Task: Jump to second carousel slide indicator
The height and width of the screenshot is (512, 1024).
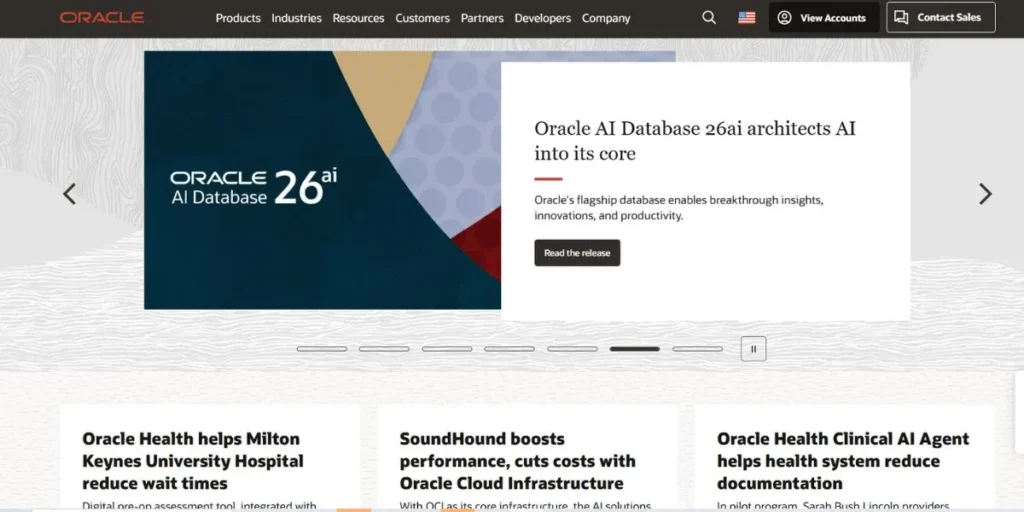Action: pos(384,349)
